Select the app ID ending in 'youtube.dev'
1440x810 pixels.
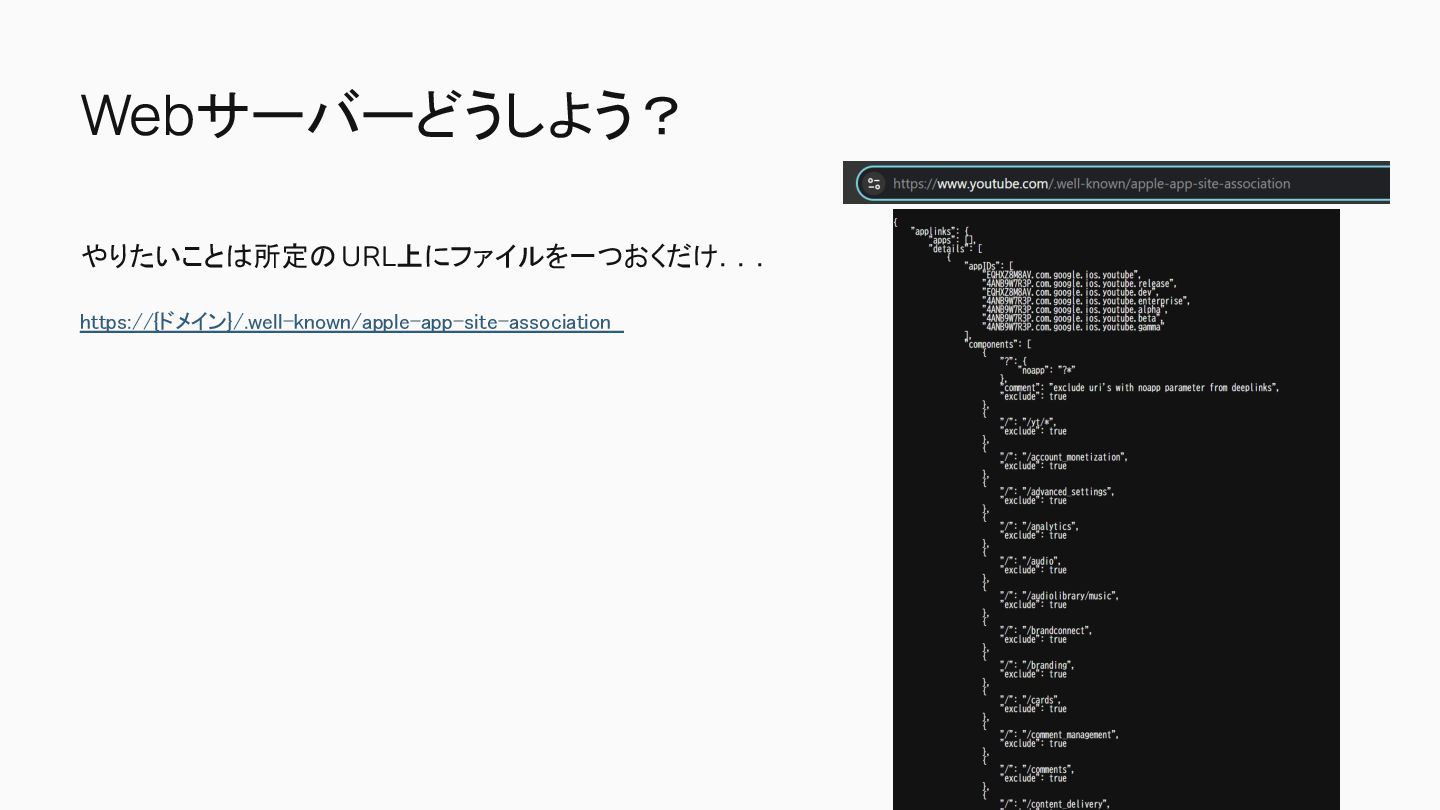(x=1070, y=292)
